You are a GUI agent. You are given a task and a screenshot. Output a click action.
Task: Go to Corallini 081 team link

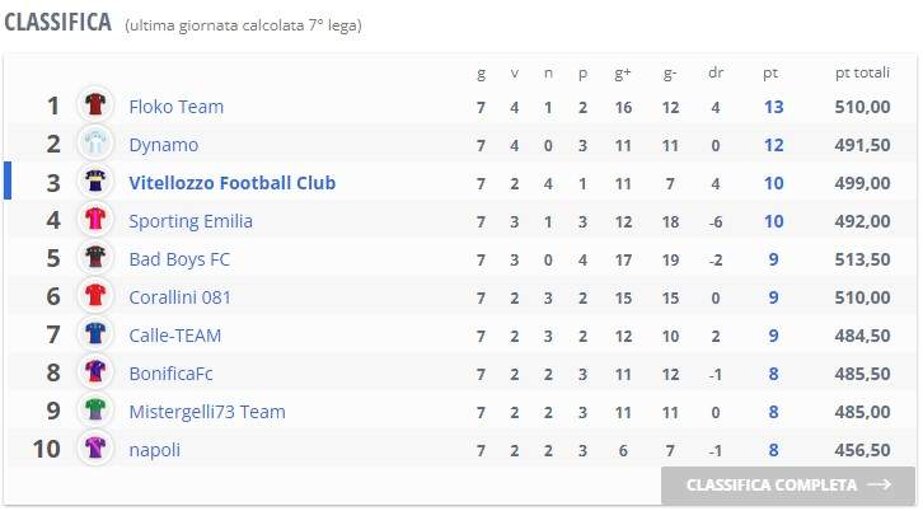click(x=180, y=297)
